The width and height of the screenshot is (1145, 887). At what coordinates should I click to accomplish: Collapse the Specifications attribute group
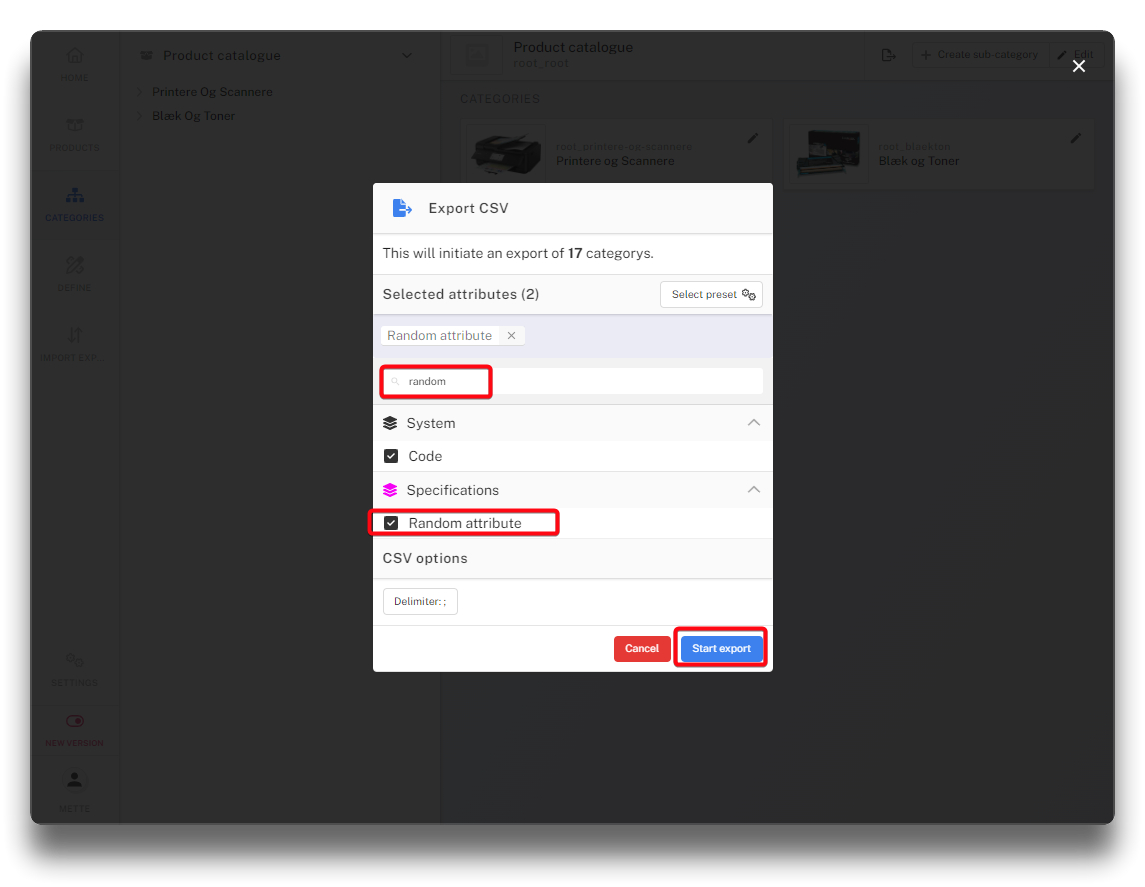click(754, 490)
